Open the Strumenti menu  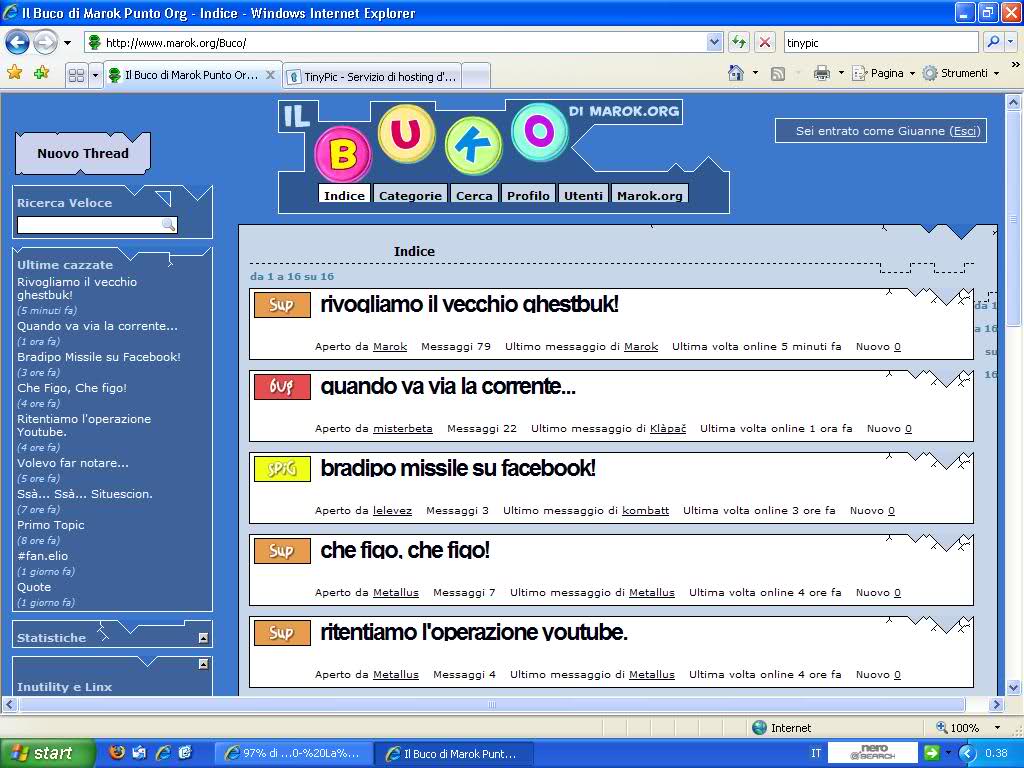point(960,73)
